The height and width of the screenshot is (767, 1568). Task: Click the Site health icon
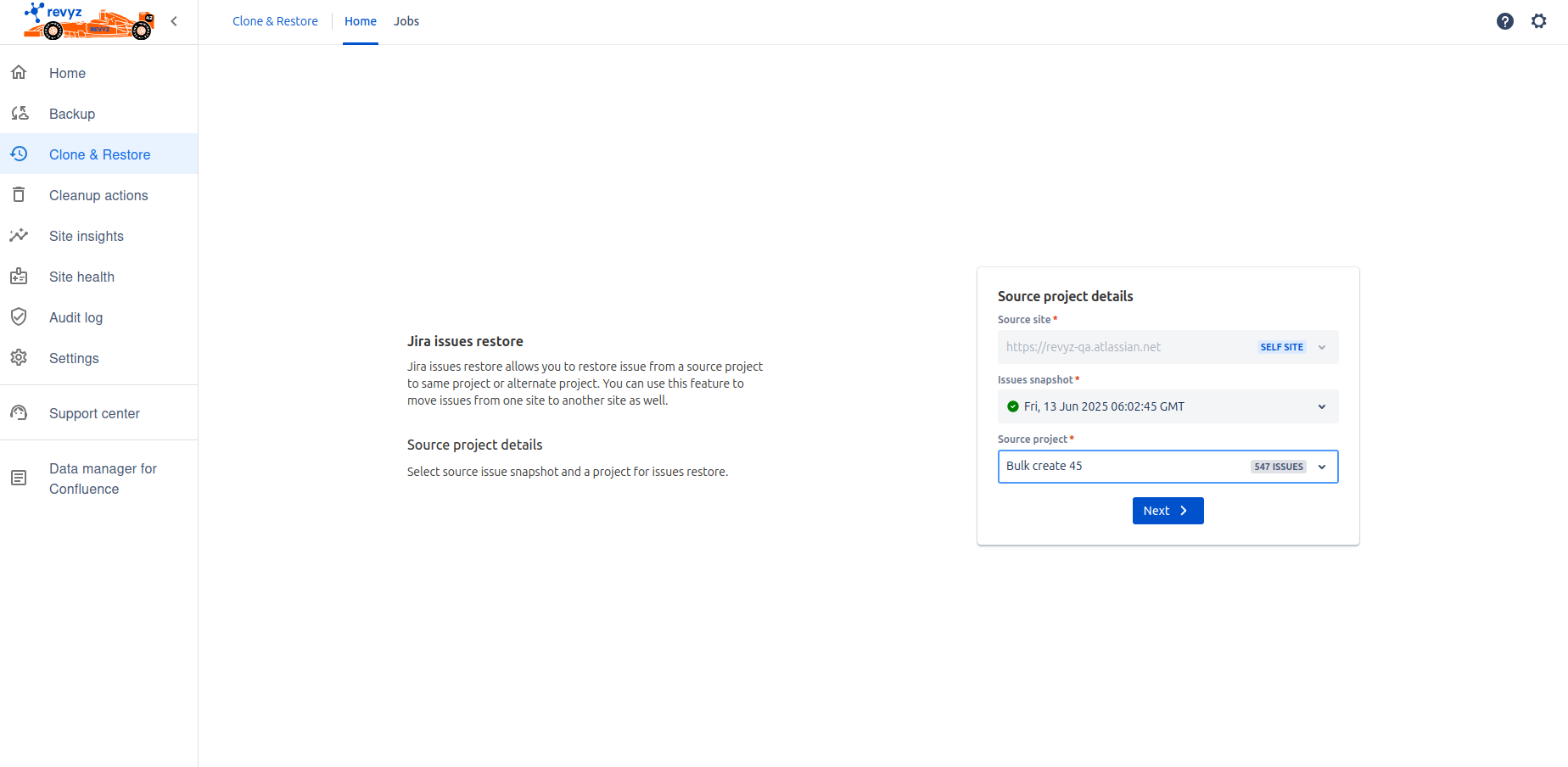pos(19,277)
